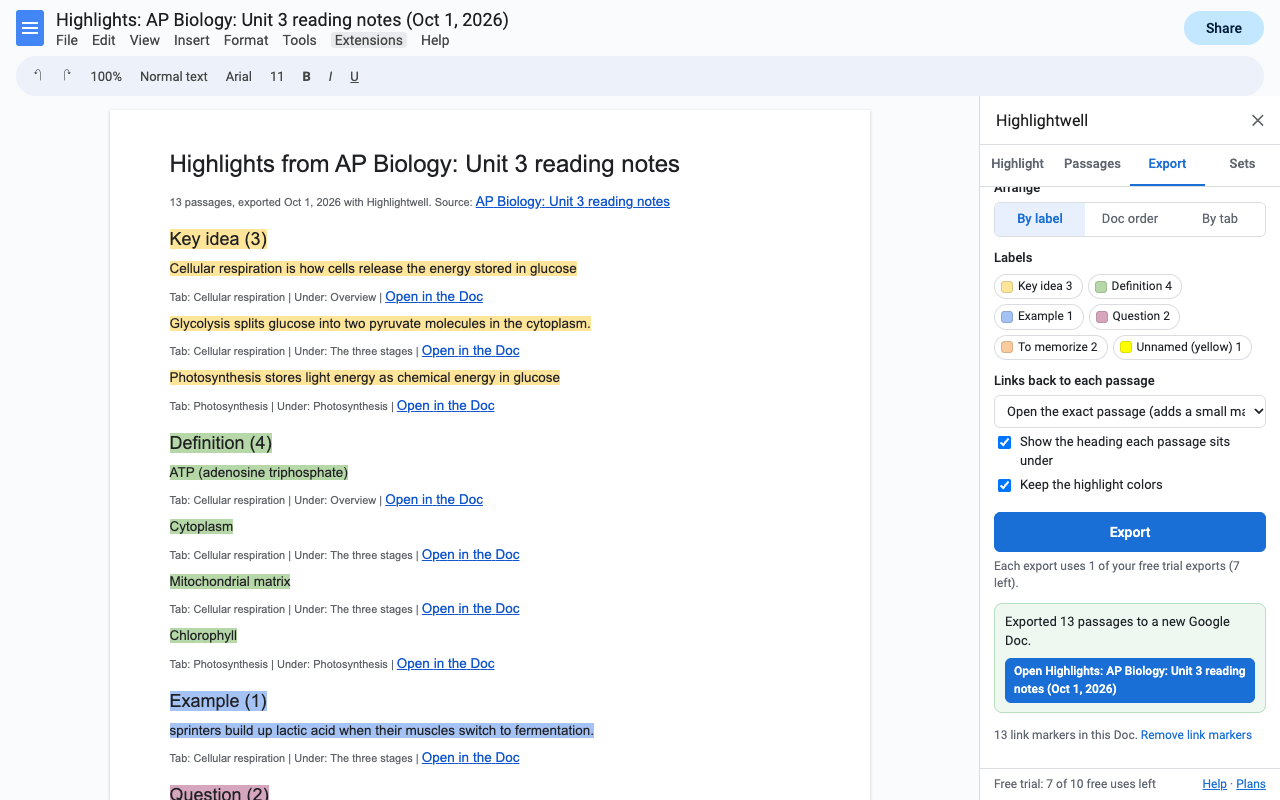Open the 'Normal text' style dropdown
1280x800 pixels.
click(174, 76)
